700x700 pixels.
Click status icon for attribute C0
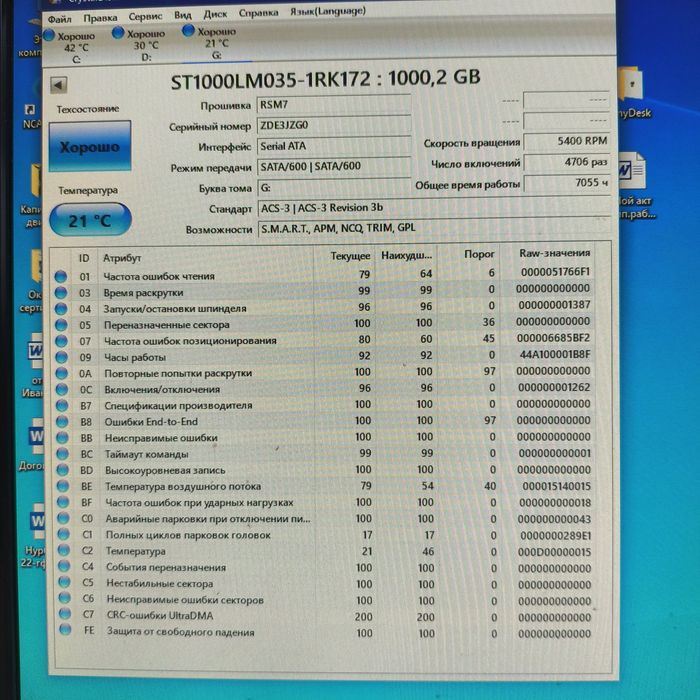pyautogui.click(x=63, y=518)
